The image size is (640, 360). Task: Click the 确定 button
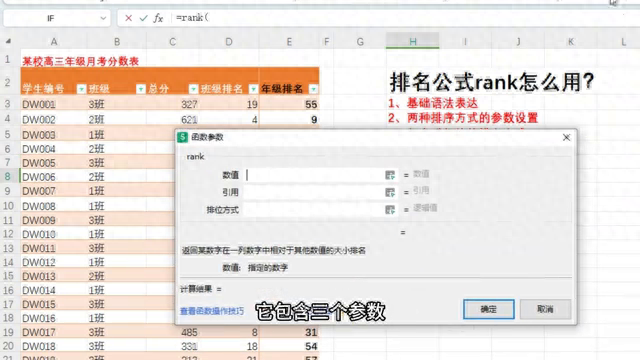pyautogui.click(x=489, y=309)
